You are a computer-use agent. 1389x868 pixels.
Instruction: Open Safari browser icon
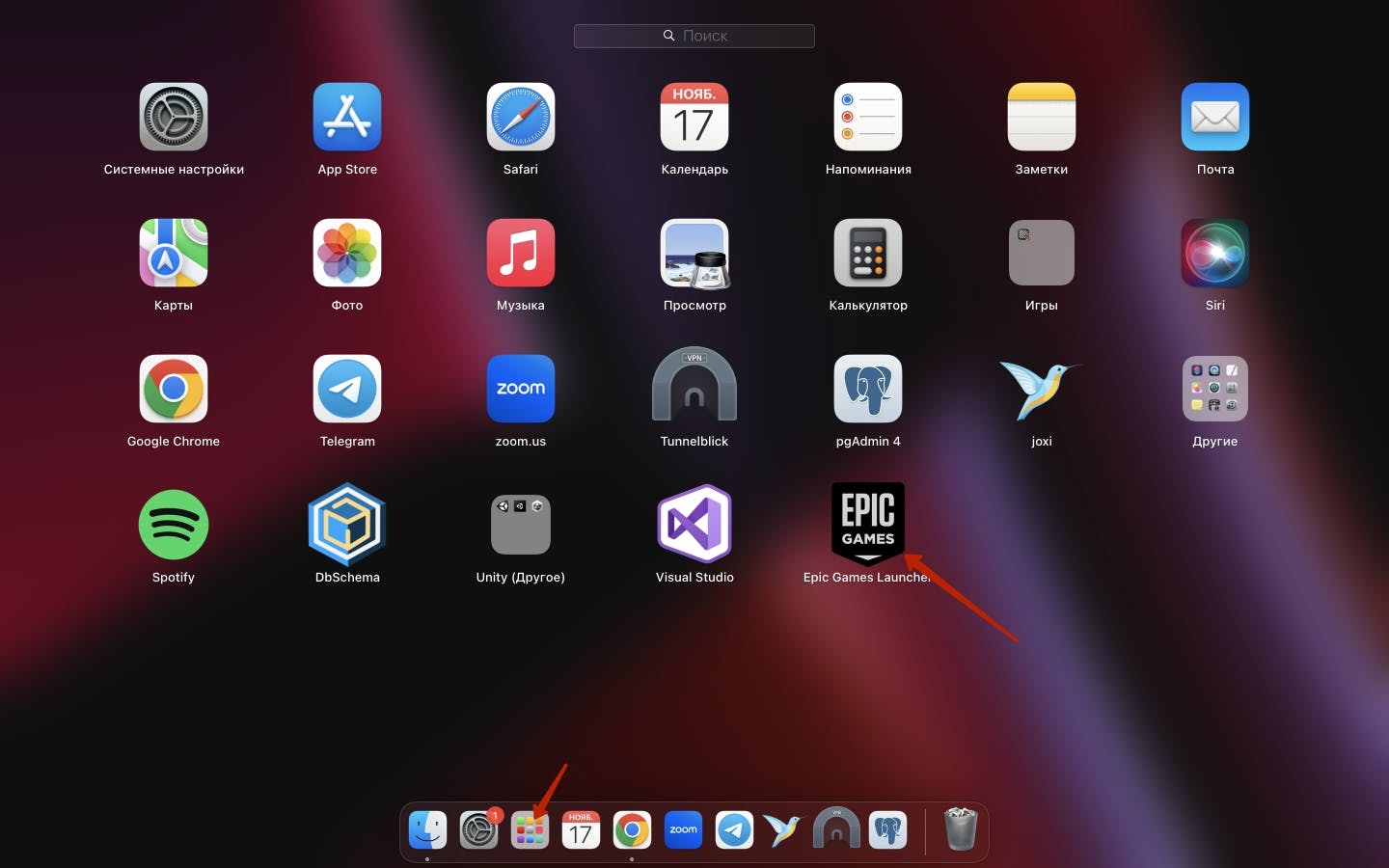point(521,117)
